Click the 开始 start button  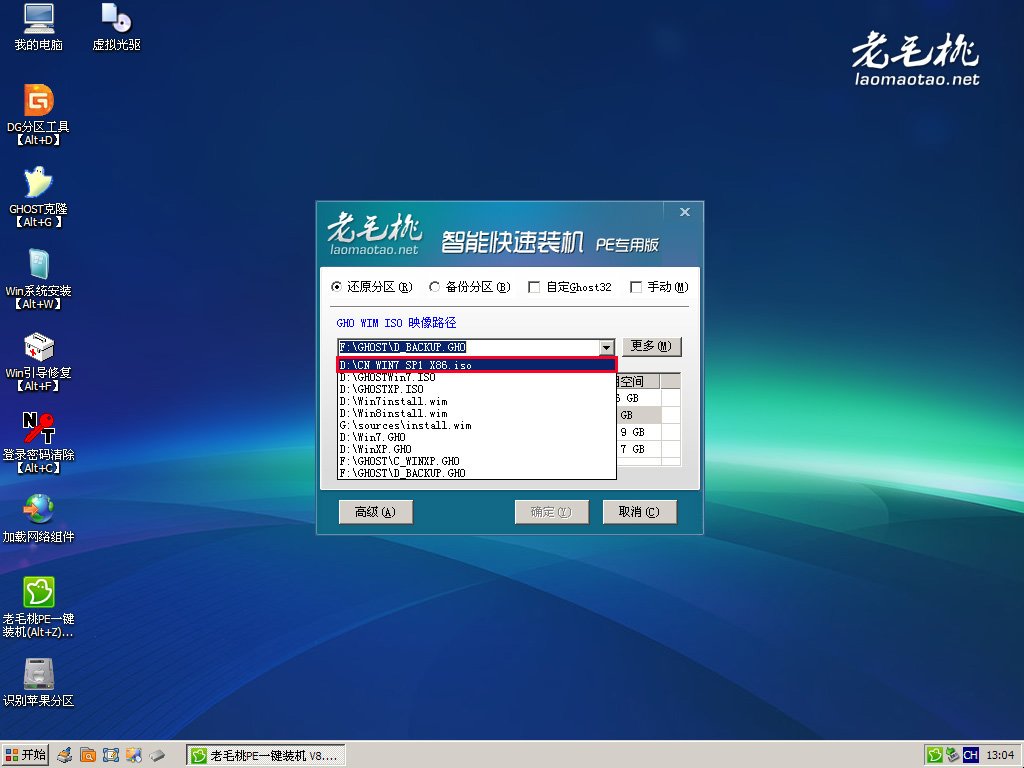pyautogui.click(x=25, y=756)
